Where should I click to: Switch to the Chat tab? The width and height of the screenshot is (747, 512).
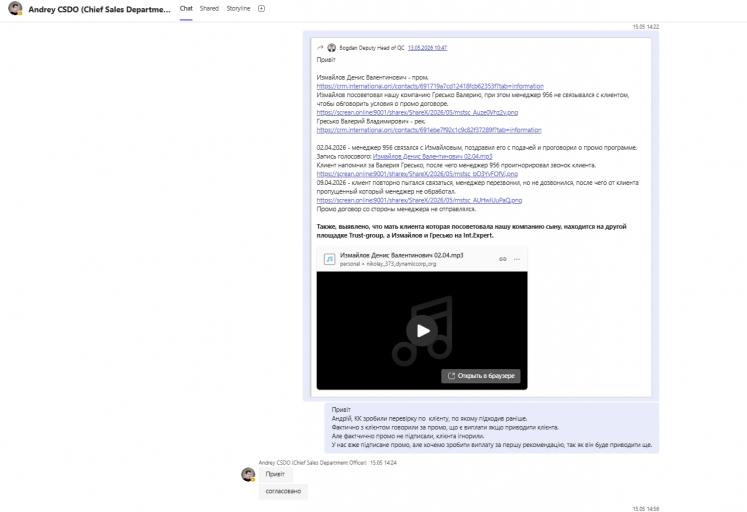tap(186, 9)
